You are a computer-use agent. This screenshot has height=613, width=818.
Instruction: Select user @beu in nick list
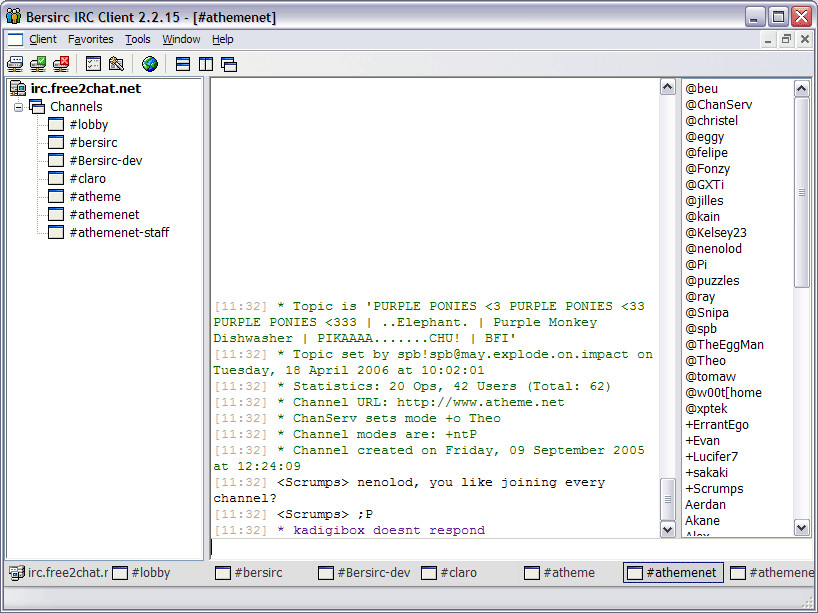[701, 89]
